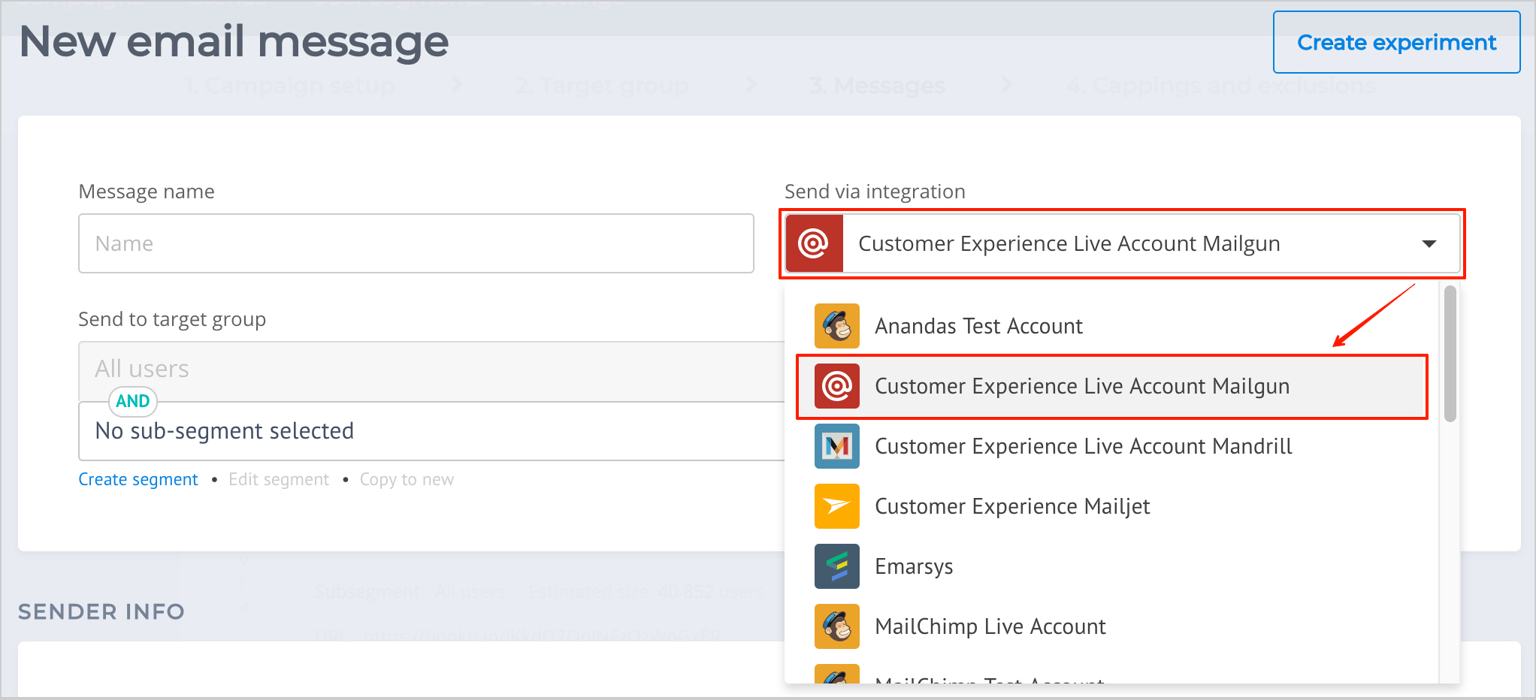Go to 2. Target group step

pos(602,86)
